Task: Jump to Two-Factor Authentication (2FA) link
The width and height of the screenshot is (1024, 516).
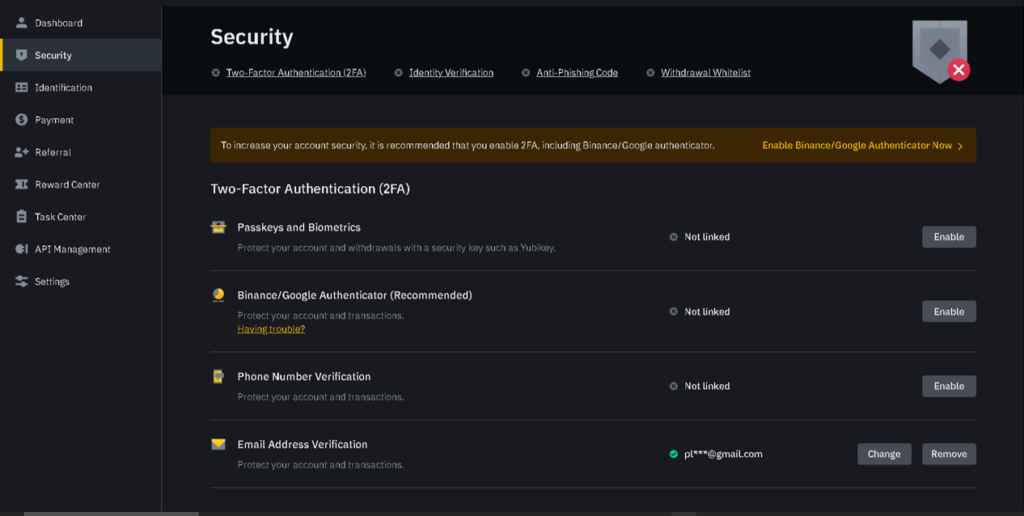Action: click(x=296, y=73)
